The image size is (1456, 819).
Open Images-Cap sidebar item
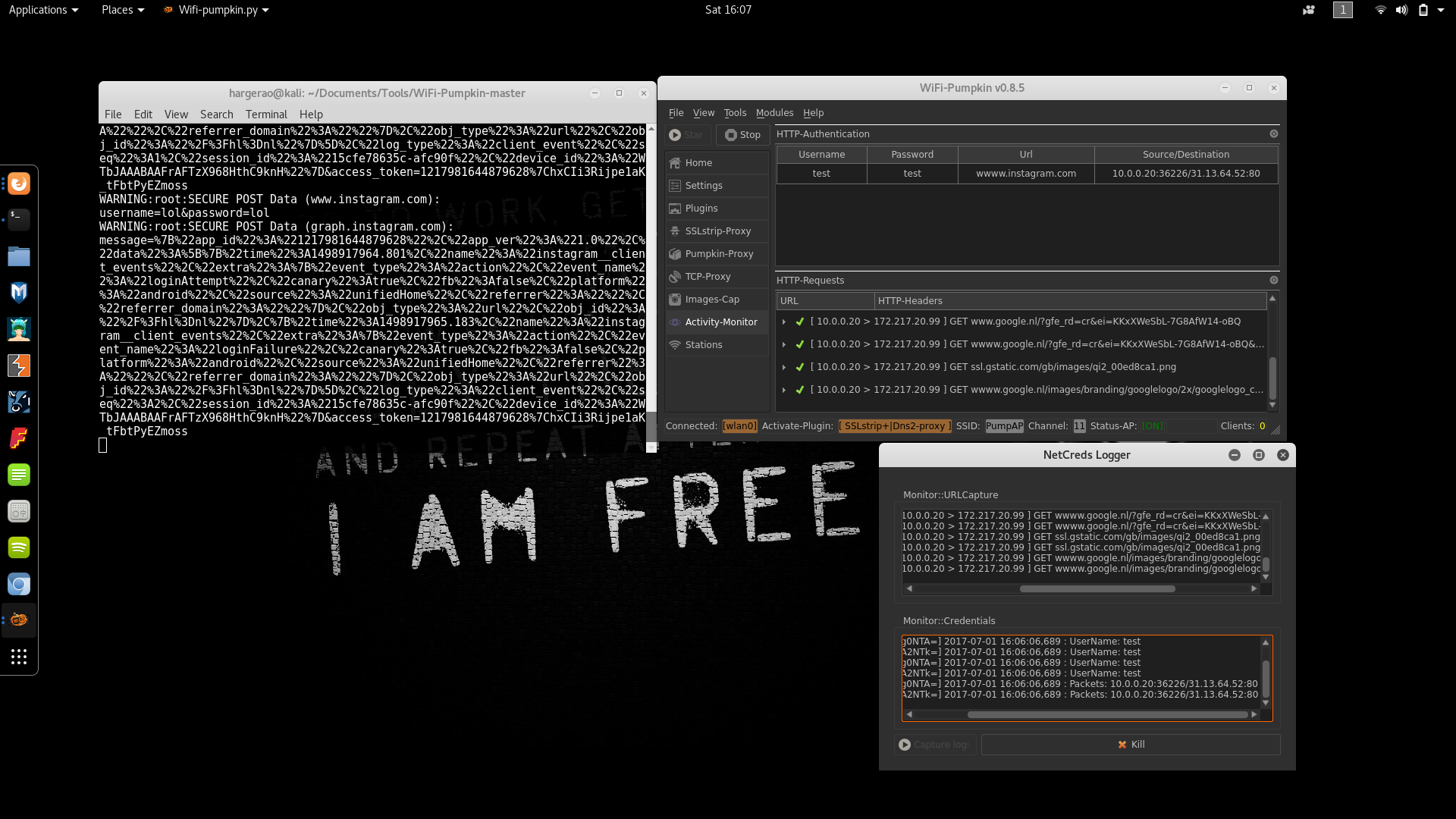pos(717,300)
